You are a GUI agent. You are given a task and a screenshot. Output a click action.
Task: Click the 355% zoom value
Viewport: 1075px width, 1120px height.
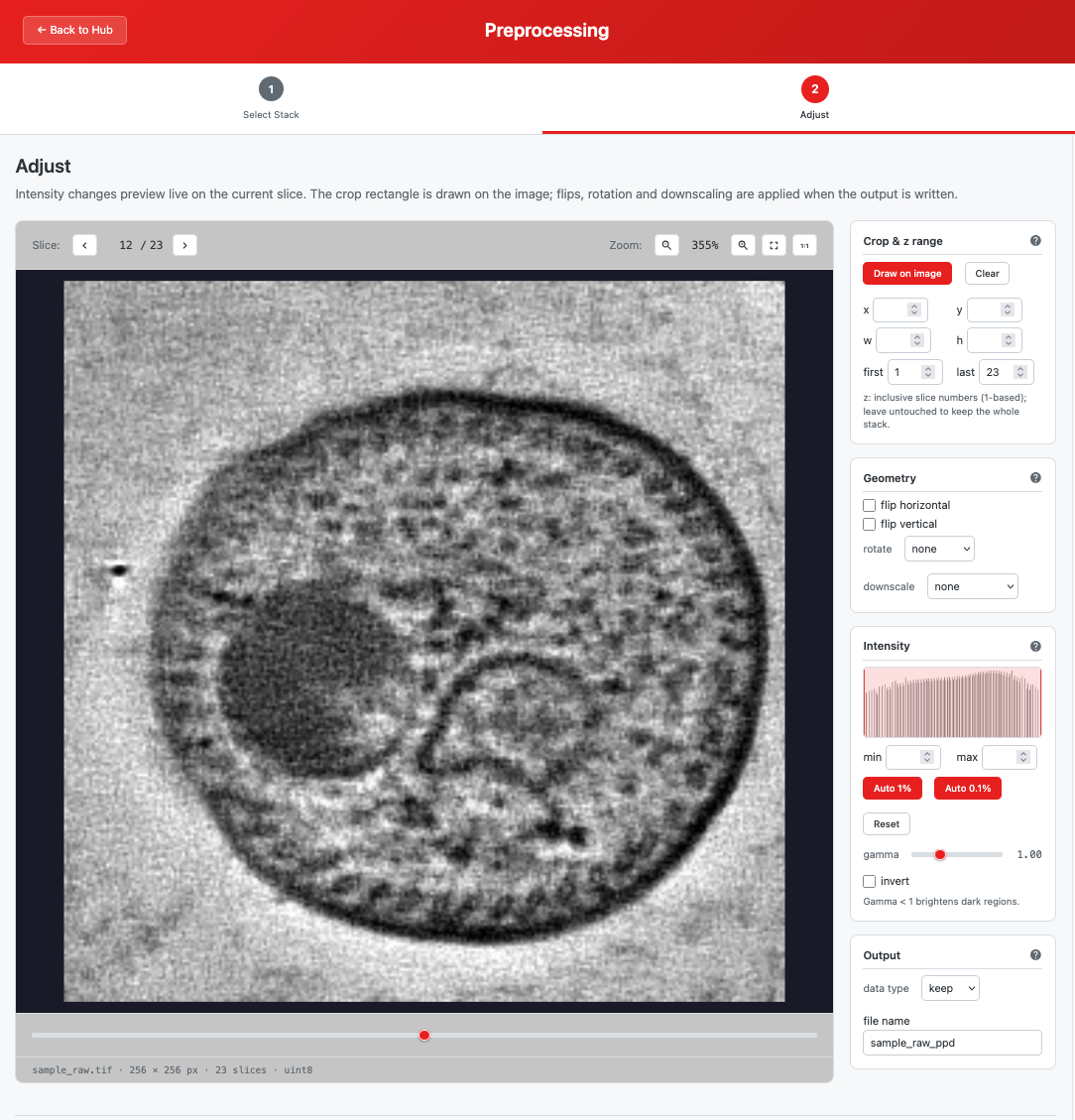pos(704,245)
